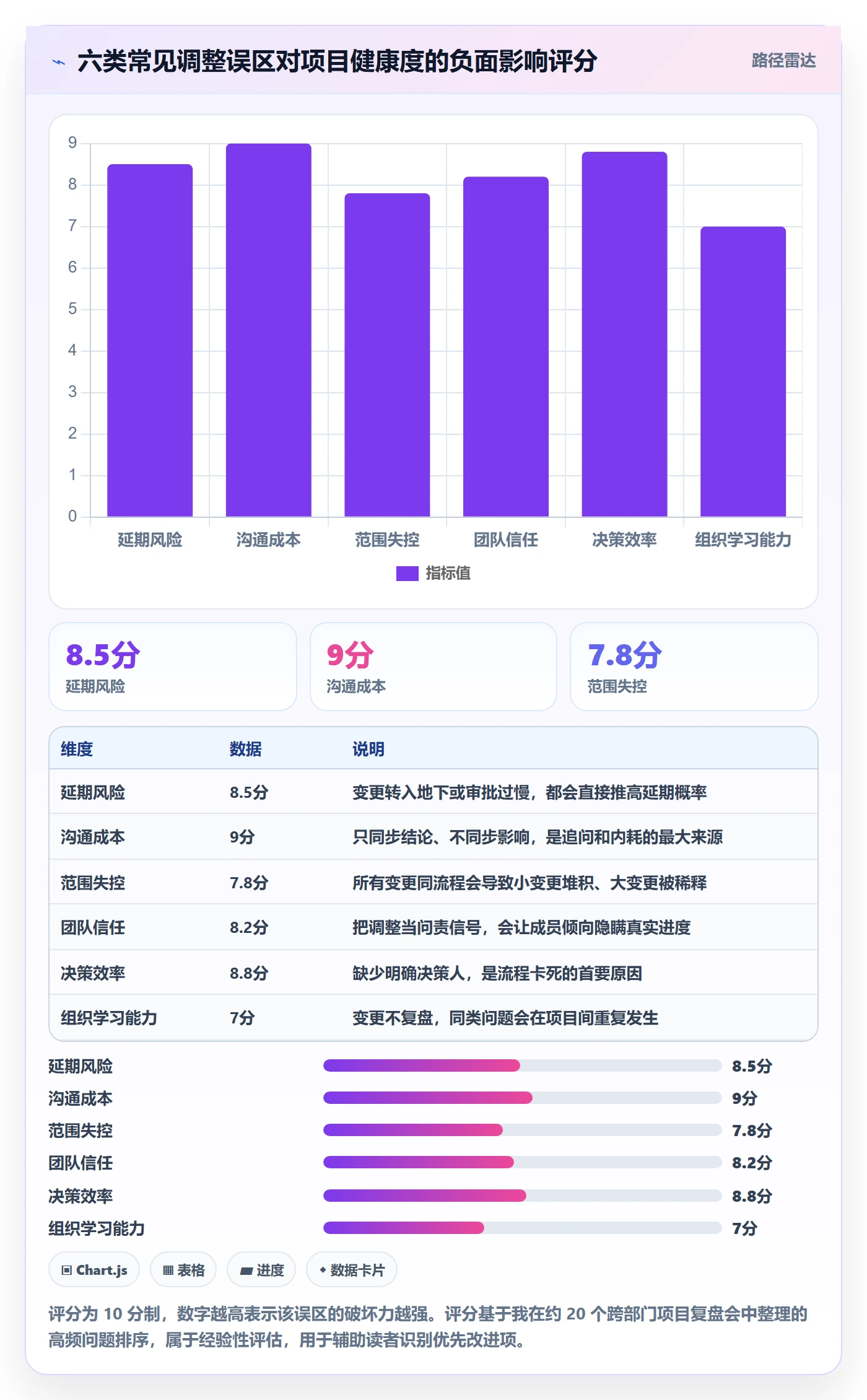
Task: Click the 8.8分 value beside progress bar
Action: pyautogui.click(x=752, y=1196)
